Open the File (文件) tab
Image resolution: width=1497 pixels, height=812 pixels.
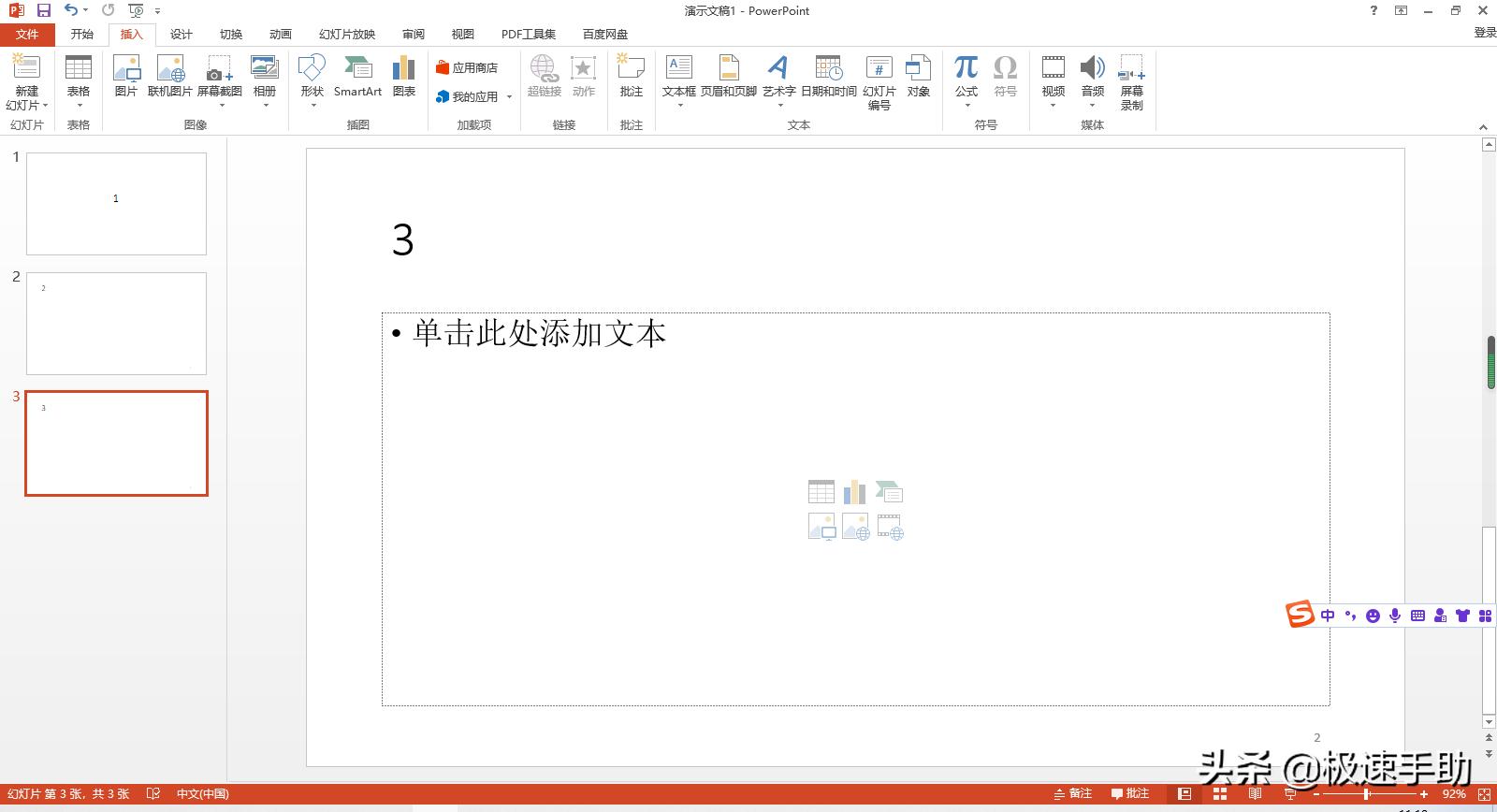pyautogui.click(x=27, y=35)
